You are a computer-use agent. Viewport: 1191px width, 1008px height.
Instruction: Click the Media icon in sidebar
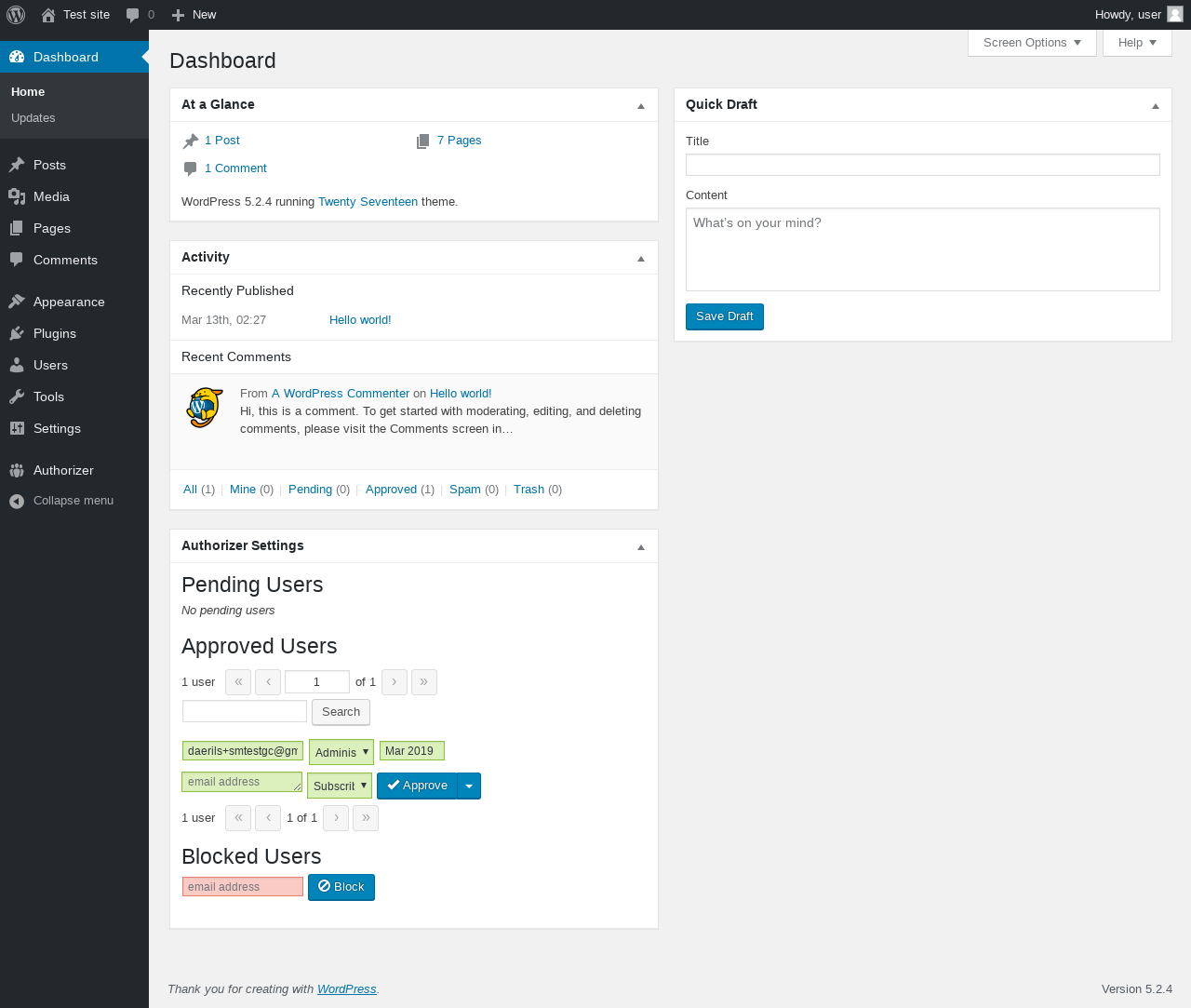[x=17, y=196]
